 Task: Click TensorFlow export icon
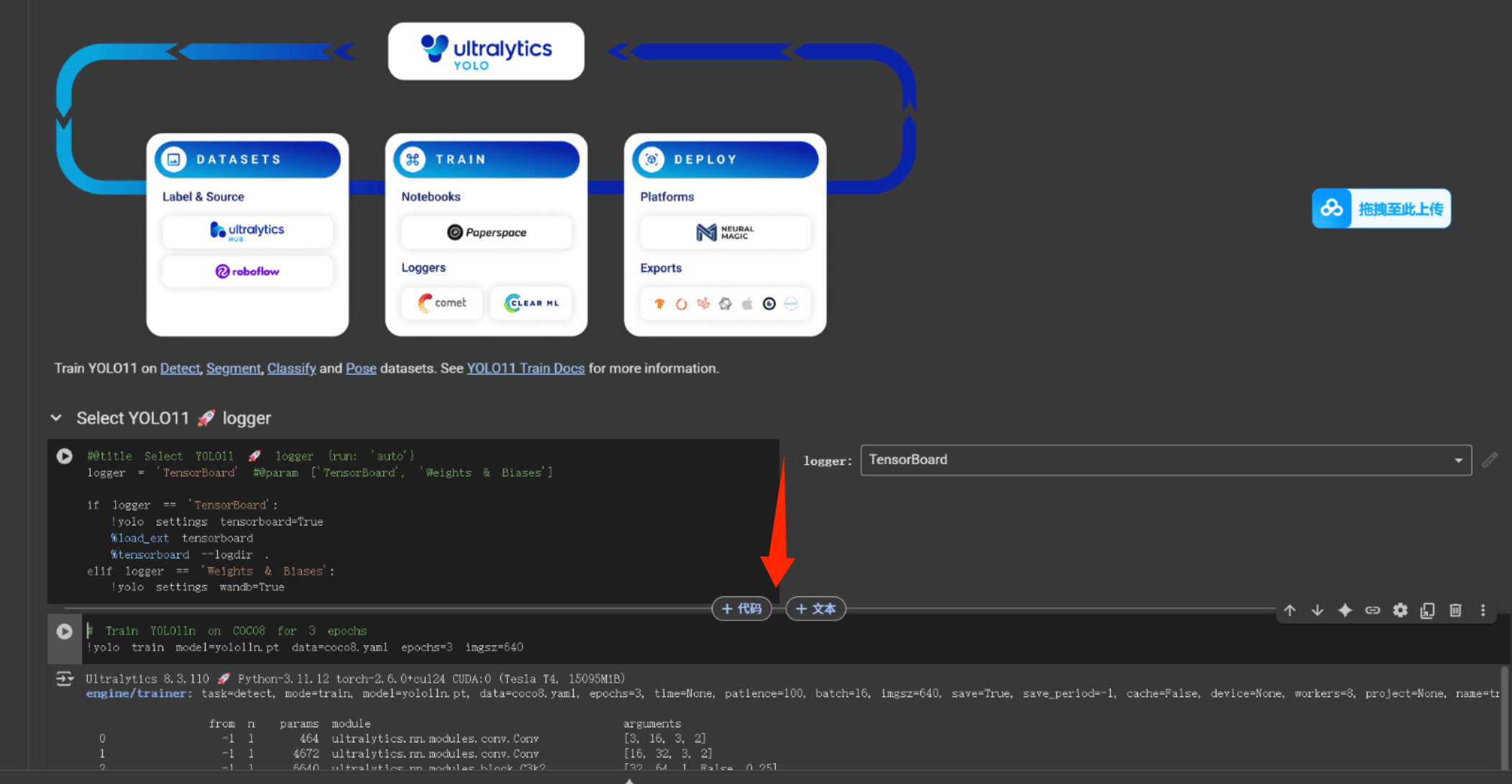pyautogui.click(x=659, y=304)
